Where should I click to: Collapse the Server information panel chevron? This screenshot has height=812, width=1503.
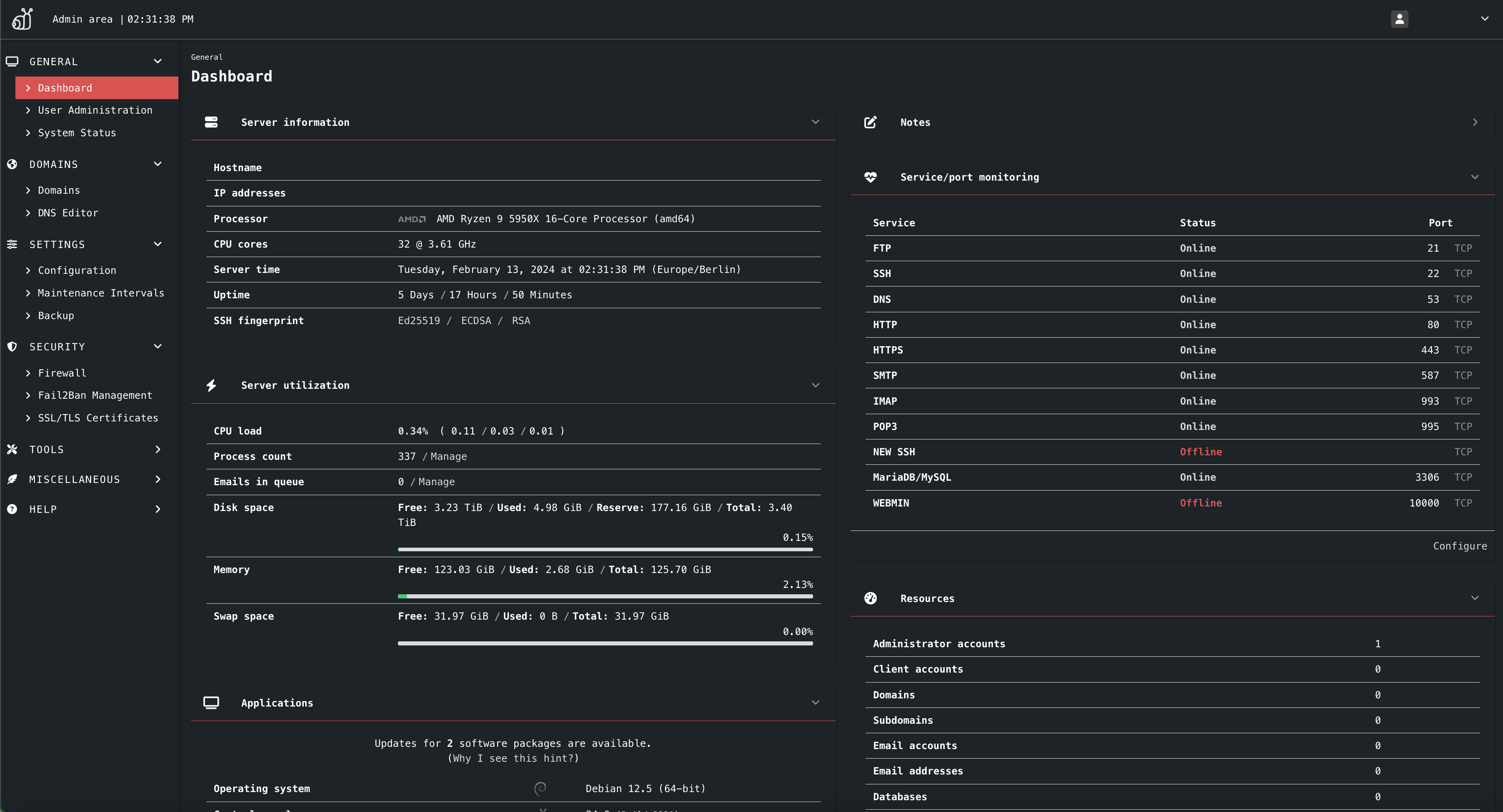click(x=815, y=122)
